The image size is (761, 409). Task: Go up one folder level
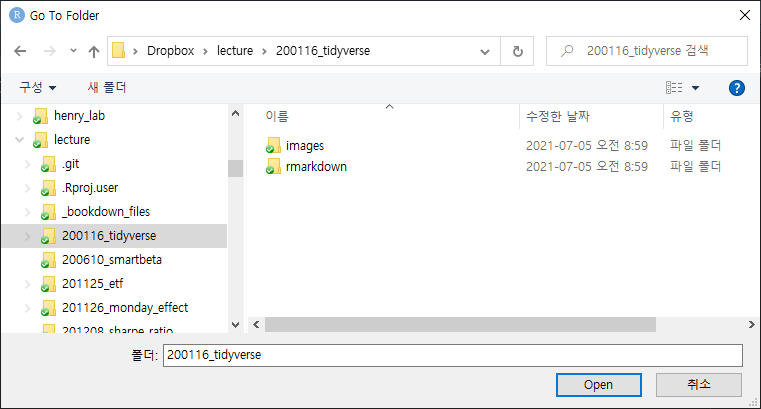pyautogui.click(x=94, y=51)
